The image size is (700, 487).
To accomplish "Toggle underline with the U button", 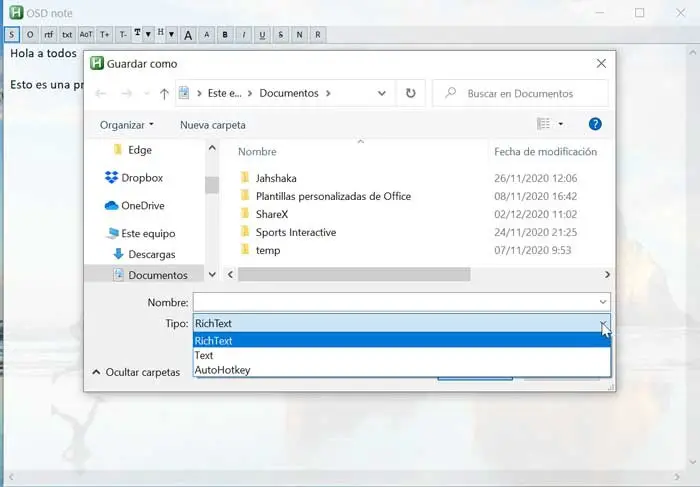I will 262,34.
